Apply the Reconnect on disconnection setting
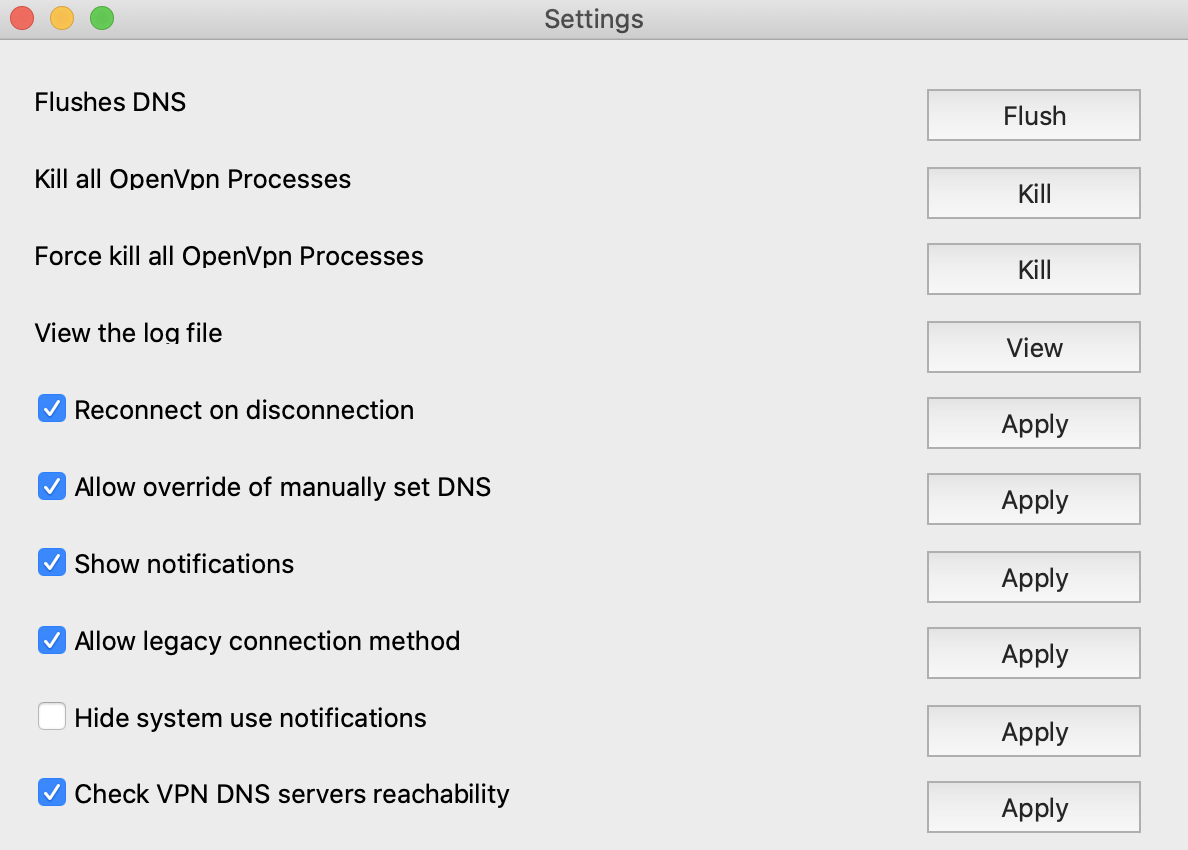The width and height of the screenshot is (1188, 850). click(1033, 424)
